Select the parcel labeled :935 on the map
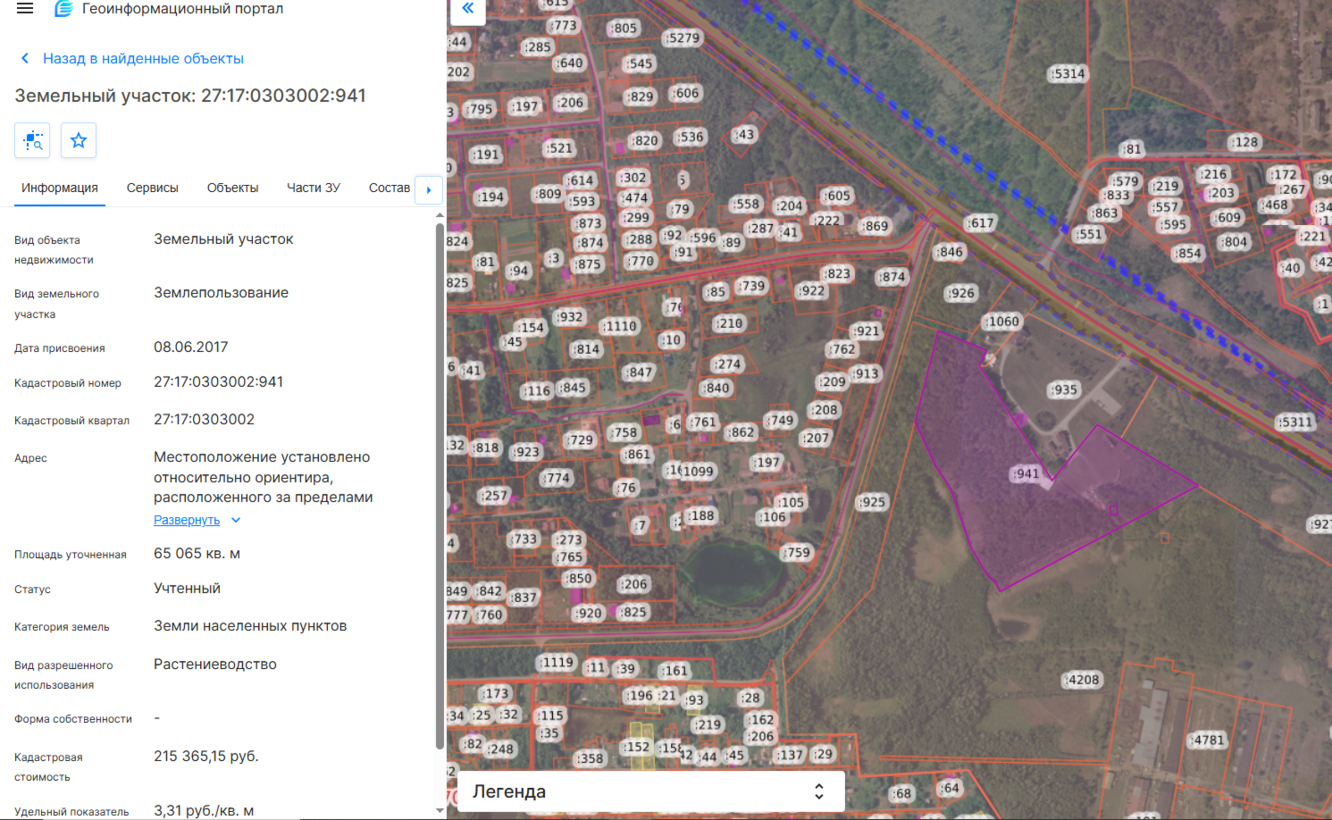This screenshot has width=1332, height=820. 1064,390
